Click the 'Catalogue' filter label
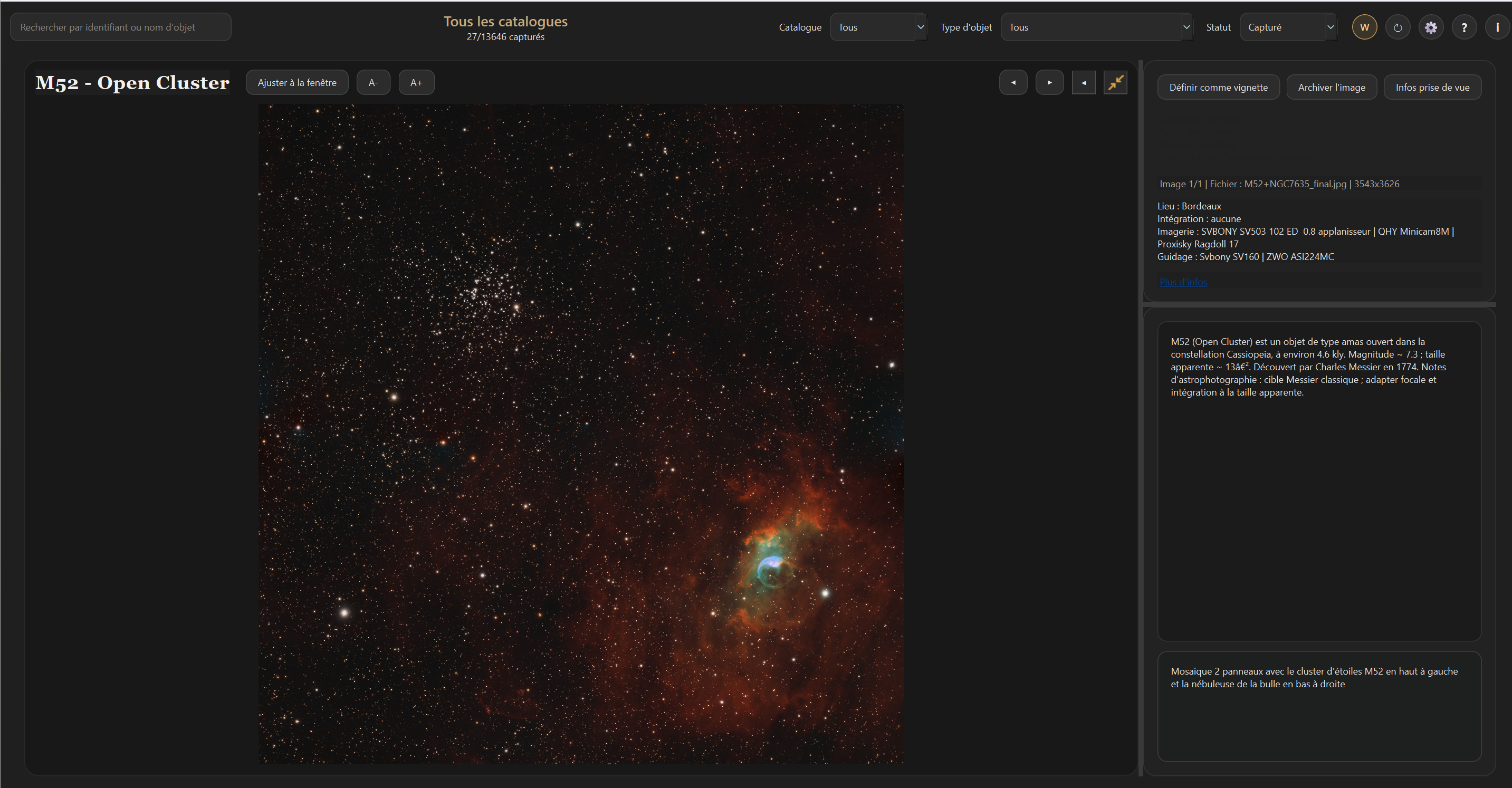The height and width of the screenshot is (788, 1512). tap(800, 27)
